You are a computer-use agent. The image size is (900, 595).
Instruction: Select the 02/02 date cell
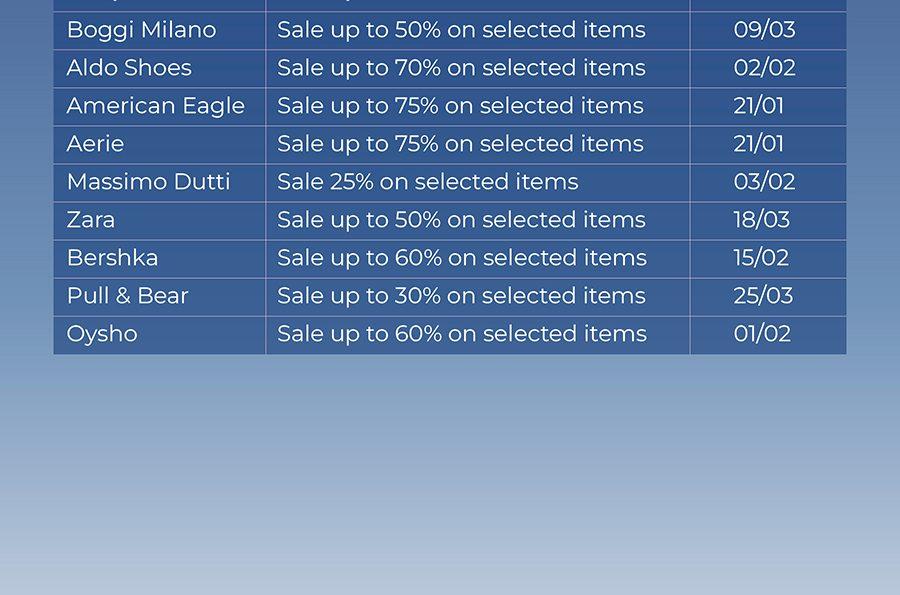click(x=765, y=68)
